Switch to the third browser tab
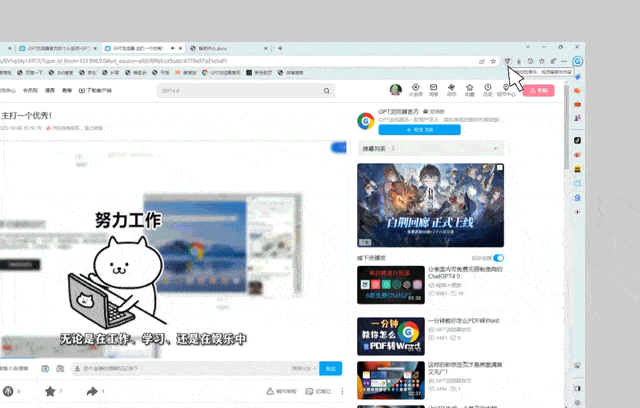The width and height of the screenshot is (640, 408). pos(215,47)
